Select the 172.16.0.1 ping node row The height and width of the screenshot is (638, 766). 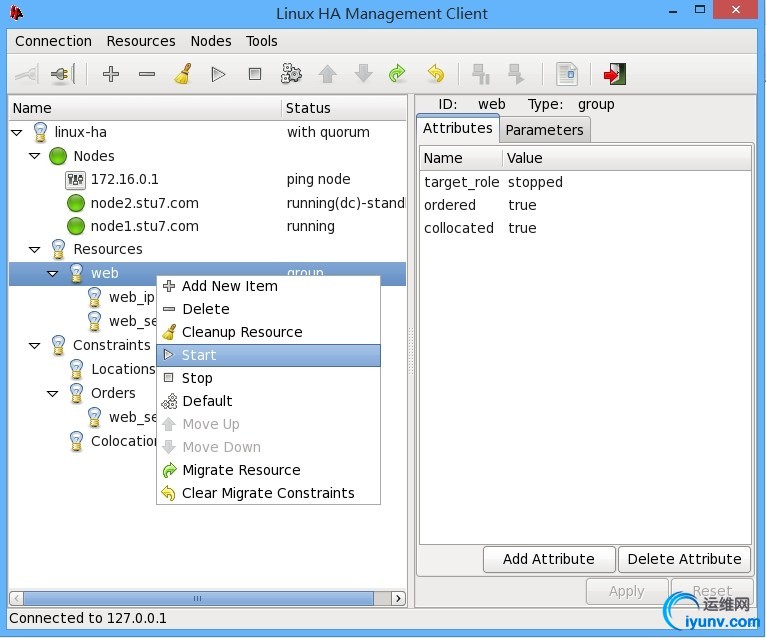point(208,180)
